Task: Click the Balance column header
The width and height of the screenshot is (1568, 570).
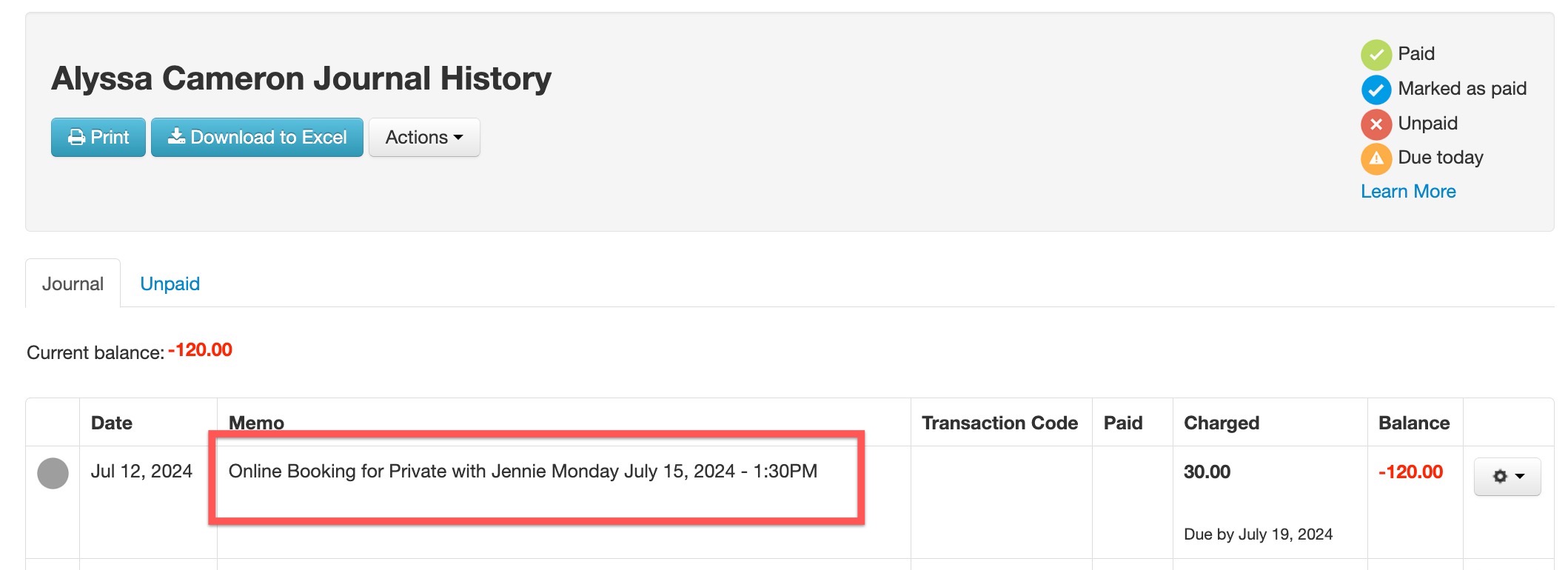Action: tap(1414, 423)
